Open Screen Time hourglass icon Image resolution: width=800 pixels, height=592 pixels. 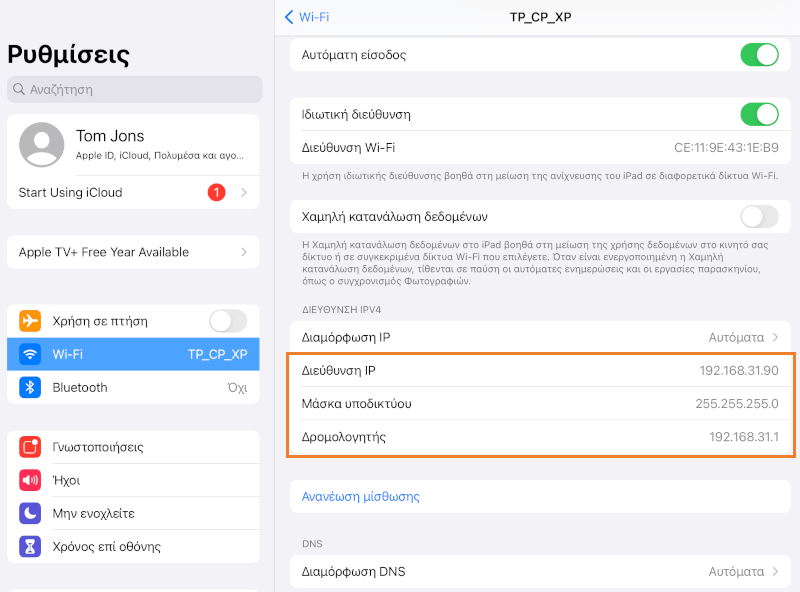coord(31,546)
